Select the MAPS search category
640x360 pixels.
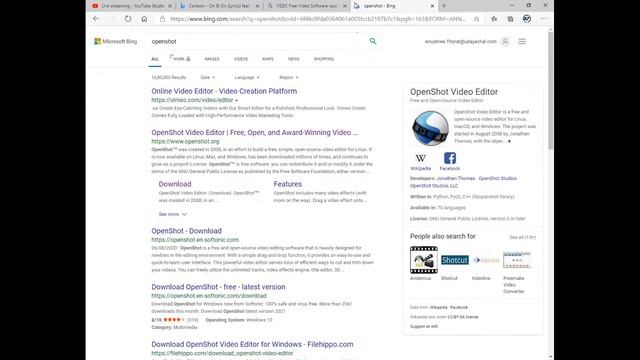point(268,59)
